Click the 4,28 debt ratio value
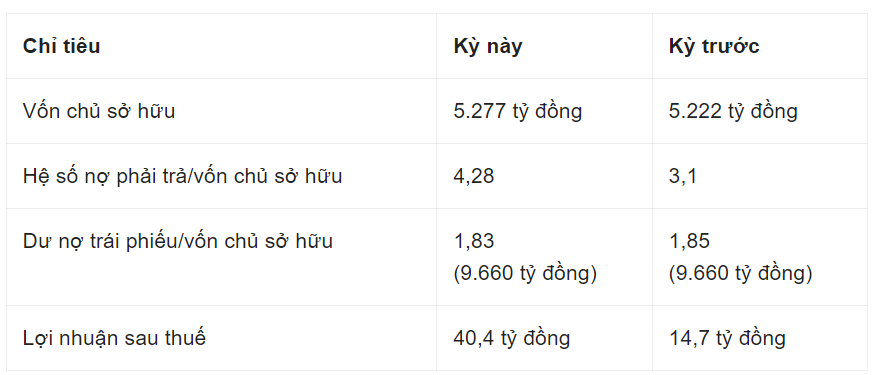The height and width of the screenshot is (375, 880). click(x=474, y=176)
